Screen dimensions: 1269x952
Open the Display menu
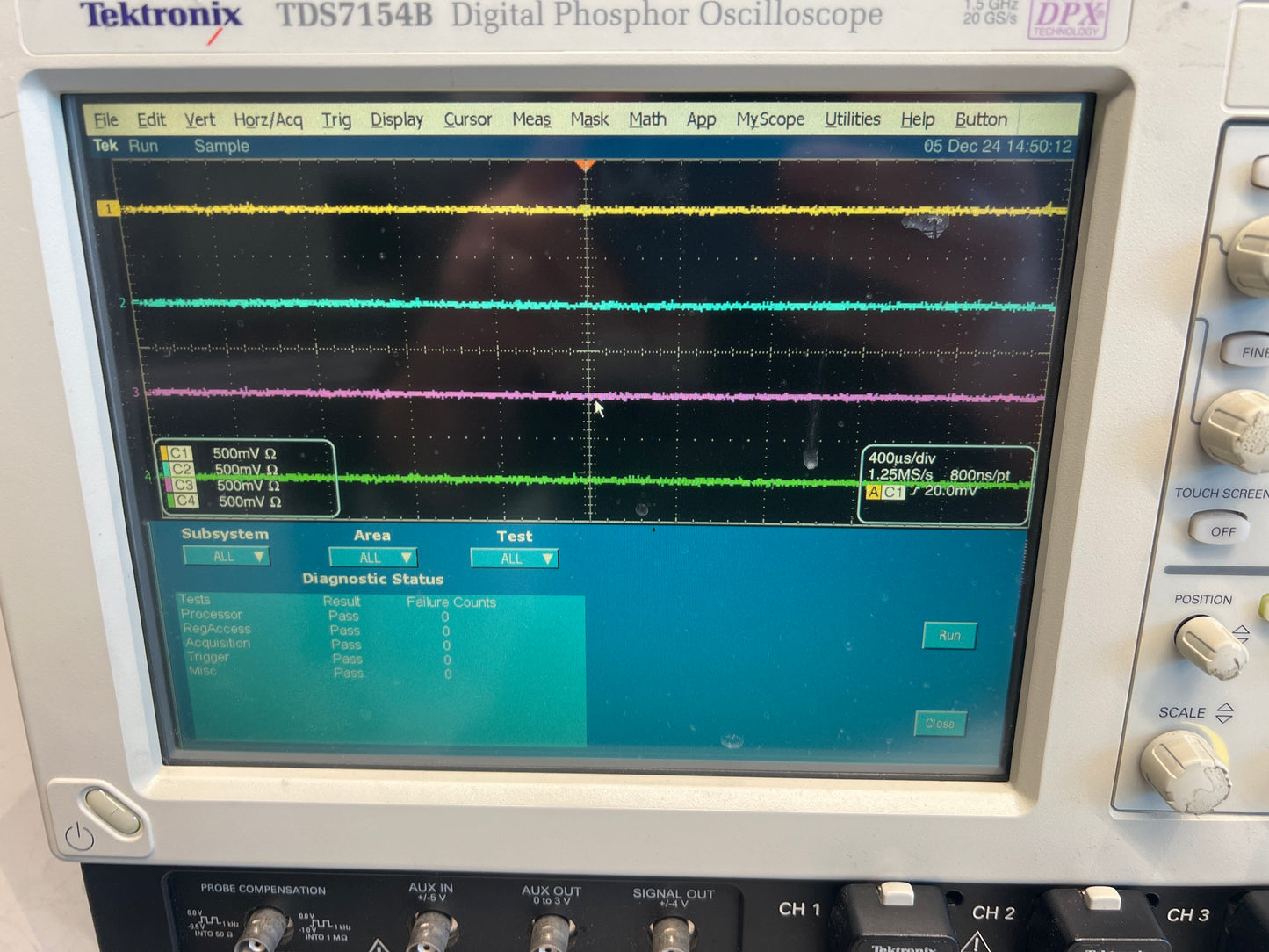397,120
